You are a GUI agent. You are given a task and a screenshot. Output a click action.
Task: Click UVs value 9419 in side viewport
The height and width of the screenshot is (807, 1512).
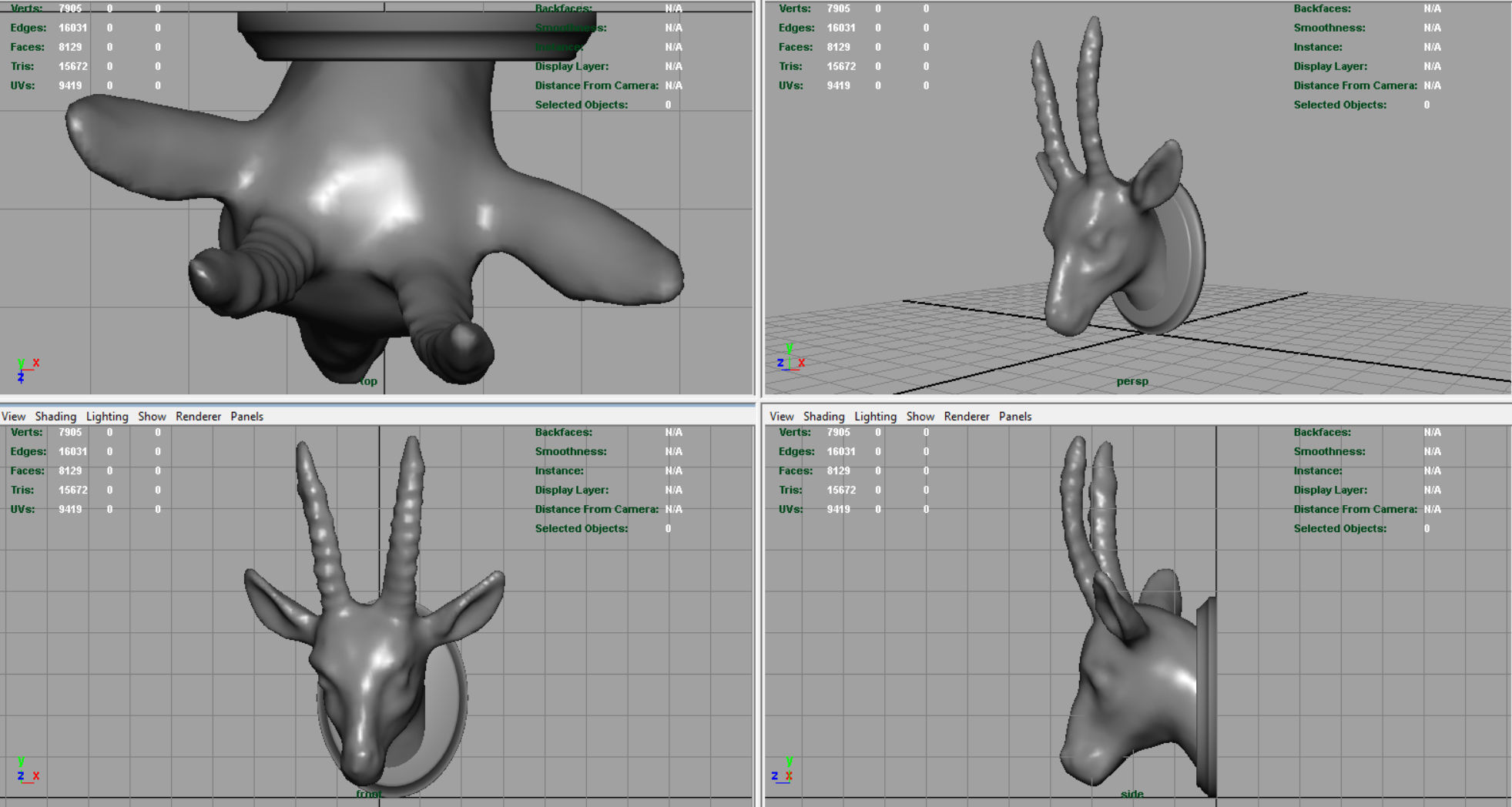pyautogui.click(x=838, y=509)
